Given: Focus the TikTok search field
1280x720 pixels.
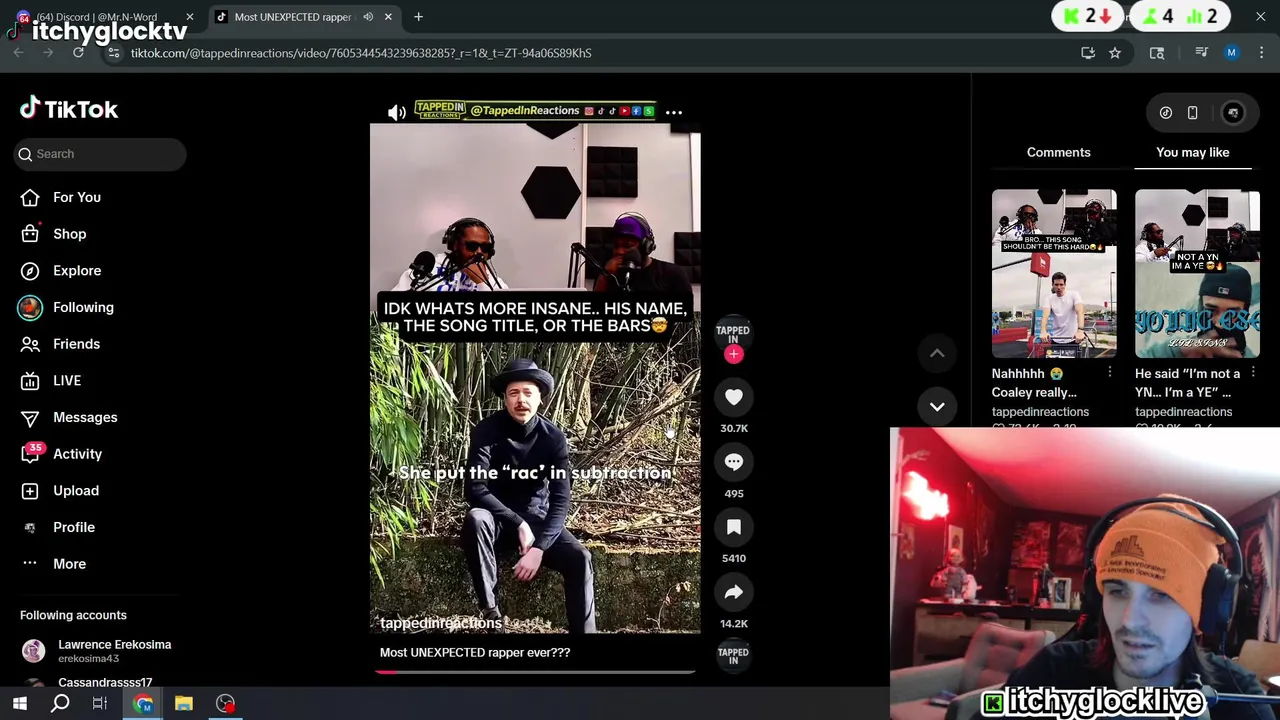Looking at the screenshot, I should [101, 154].
